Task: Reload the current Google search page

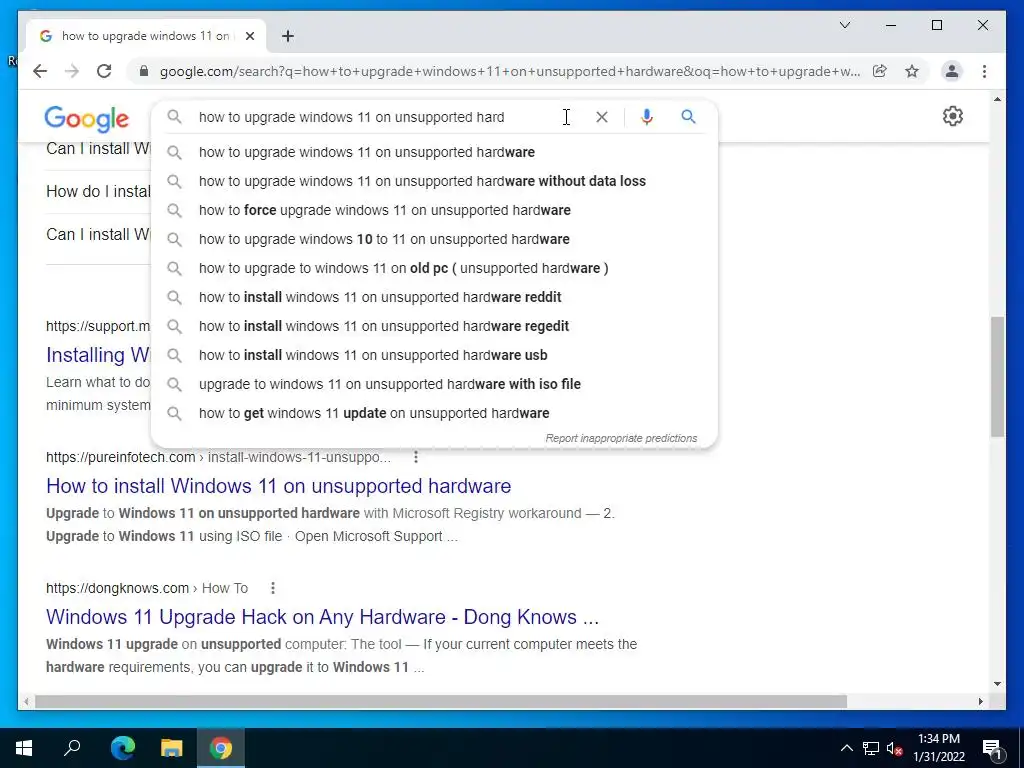Action: tap(104, 71)
